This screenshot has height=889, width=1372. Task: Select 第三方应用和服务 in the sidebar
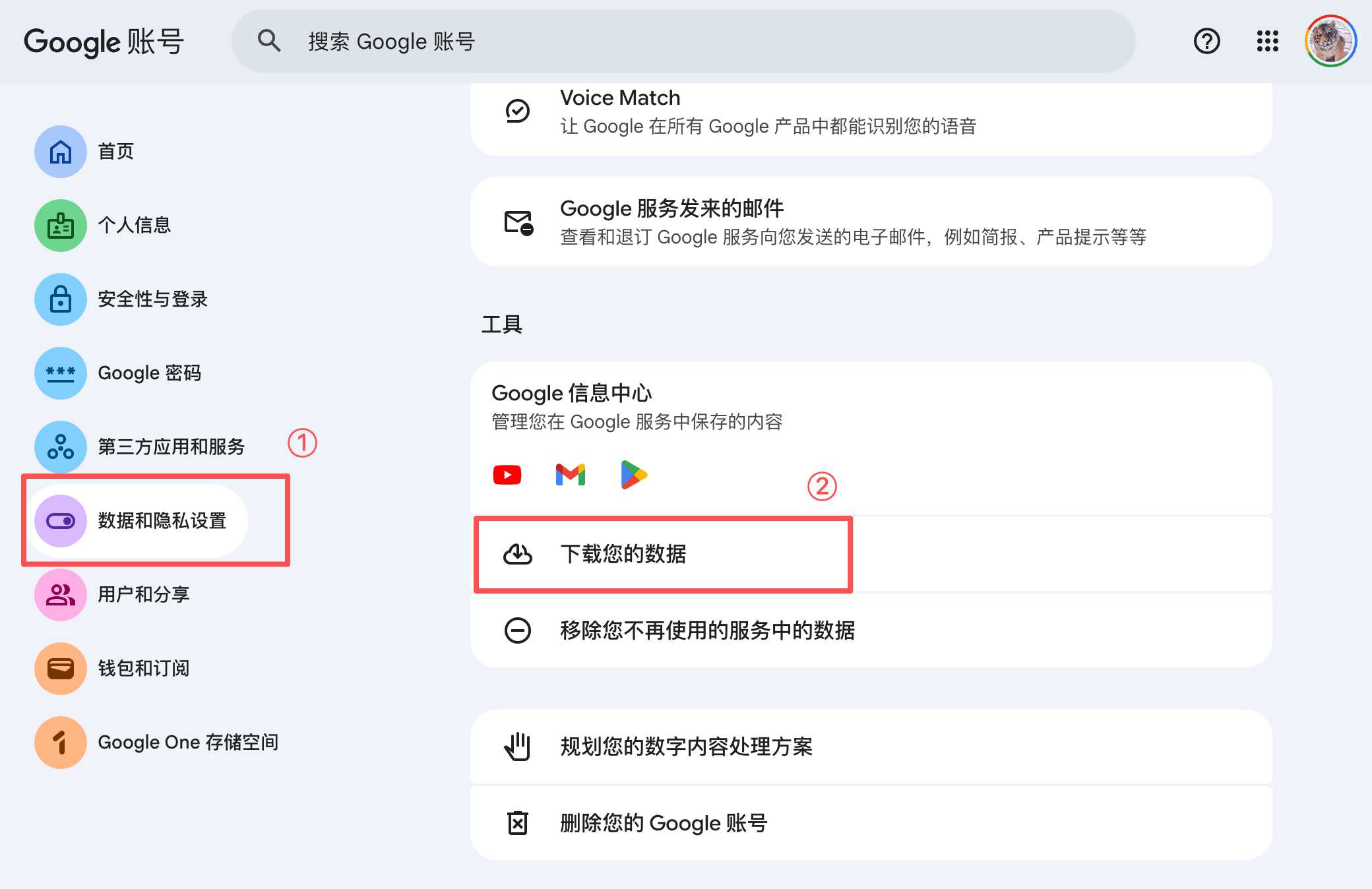[173, 446]
